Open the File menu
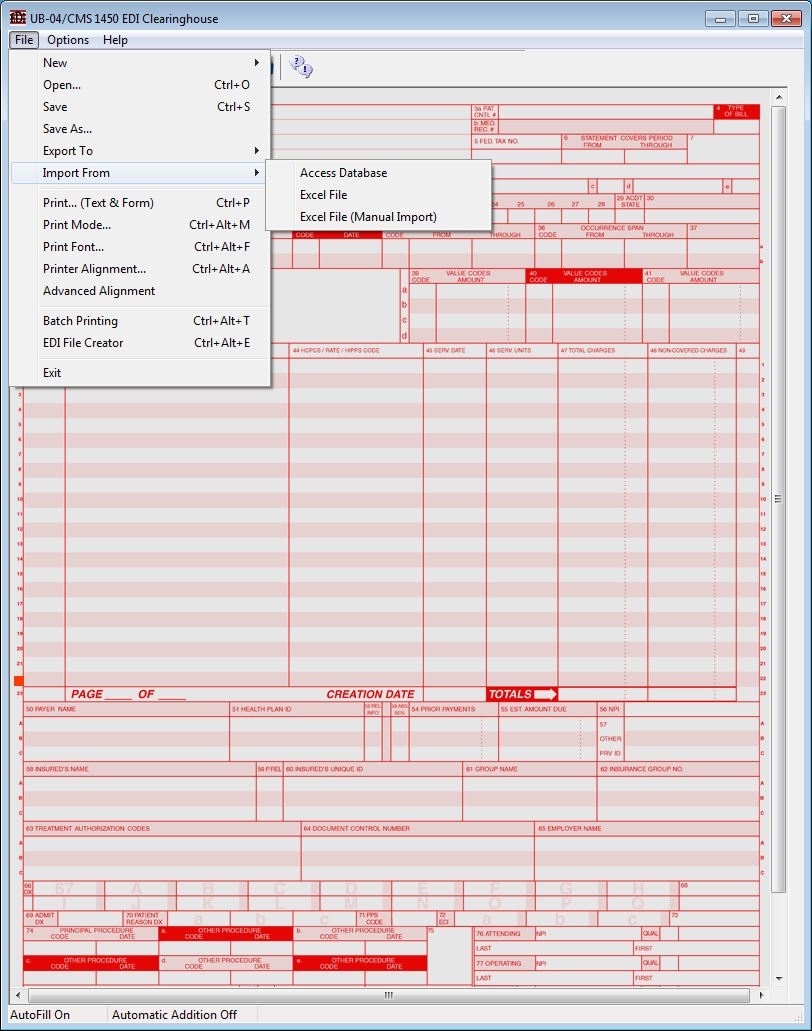The width and height of the screenshot is (812, 1031). point(24,39)
